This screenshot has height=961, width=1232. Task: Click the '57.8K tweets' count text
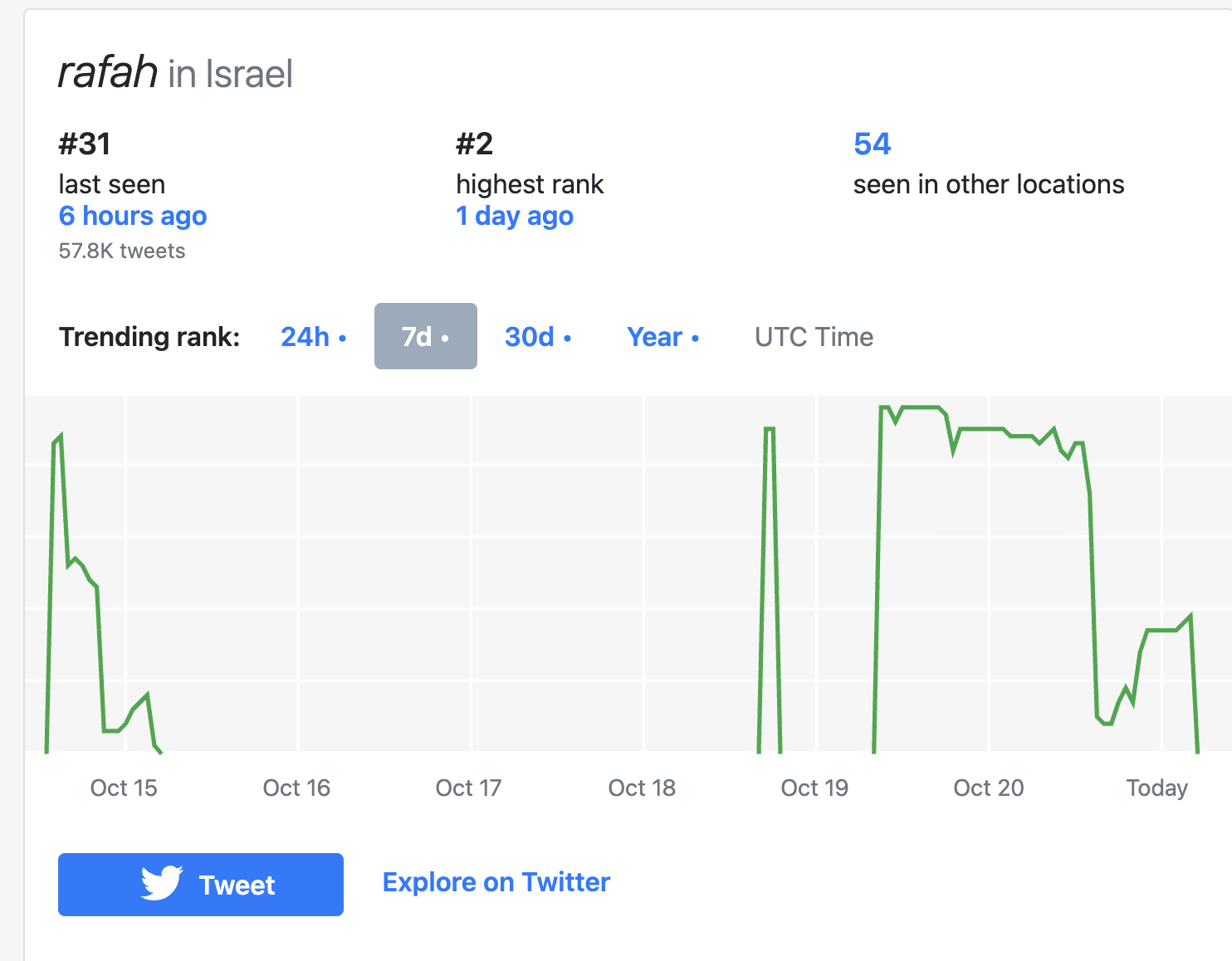coord(122,251)
